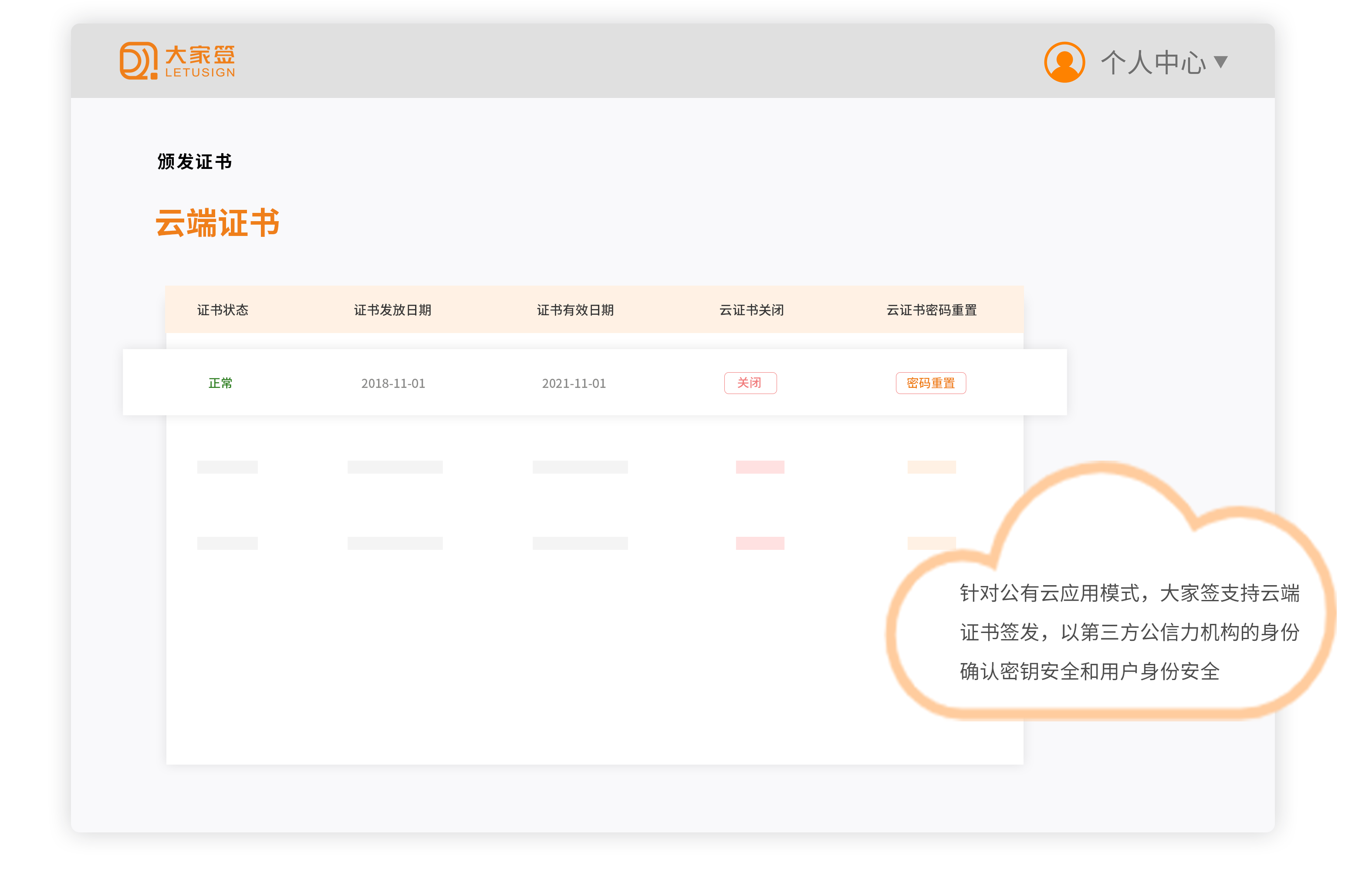Click the 证书状态 column header
Viewport: 1372px width, 889px height.
[223, 310]
